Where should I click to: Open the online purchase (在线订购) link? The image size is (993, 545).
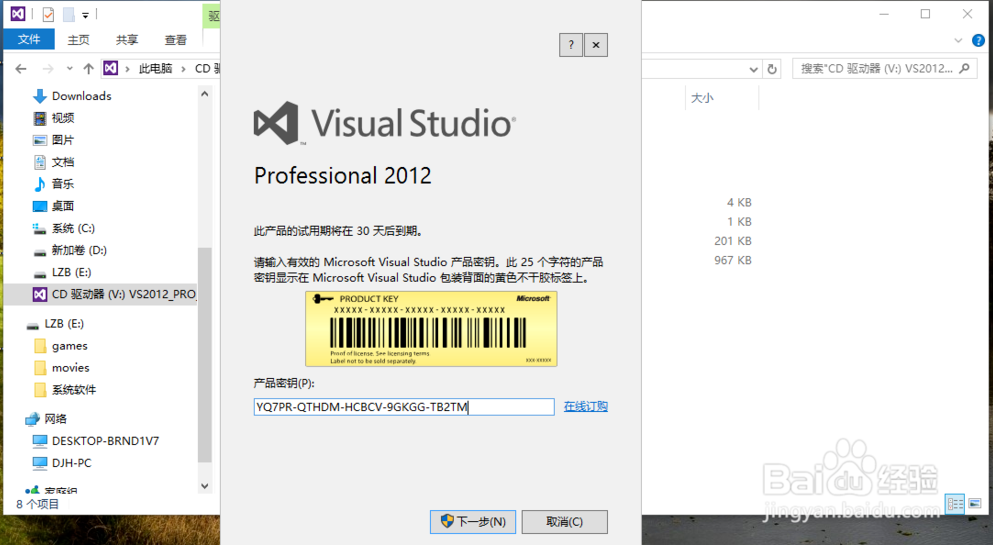coord(586,406)
